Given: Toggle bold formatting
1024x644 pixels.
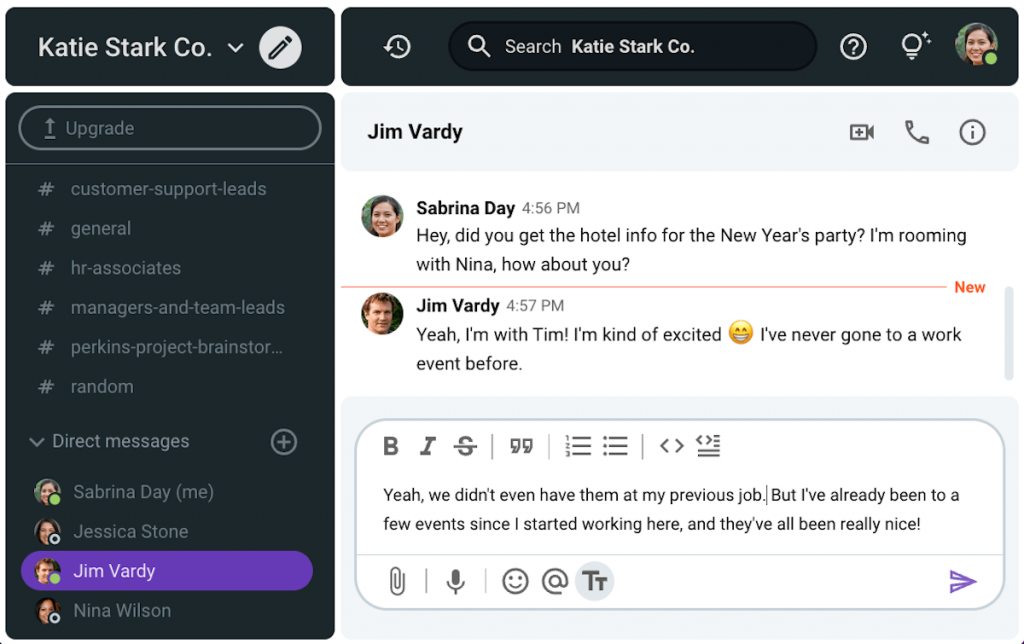Looking at the screenshot, I should pos(391,446).
